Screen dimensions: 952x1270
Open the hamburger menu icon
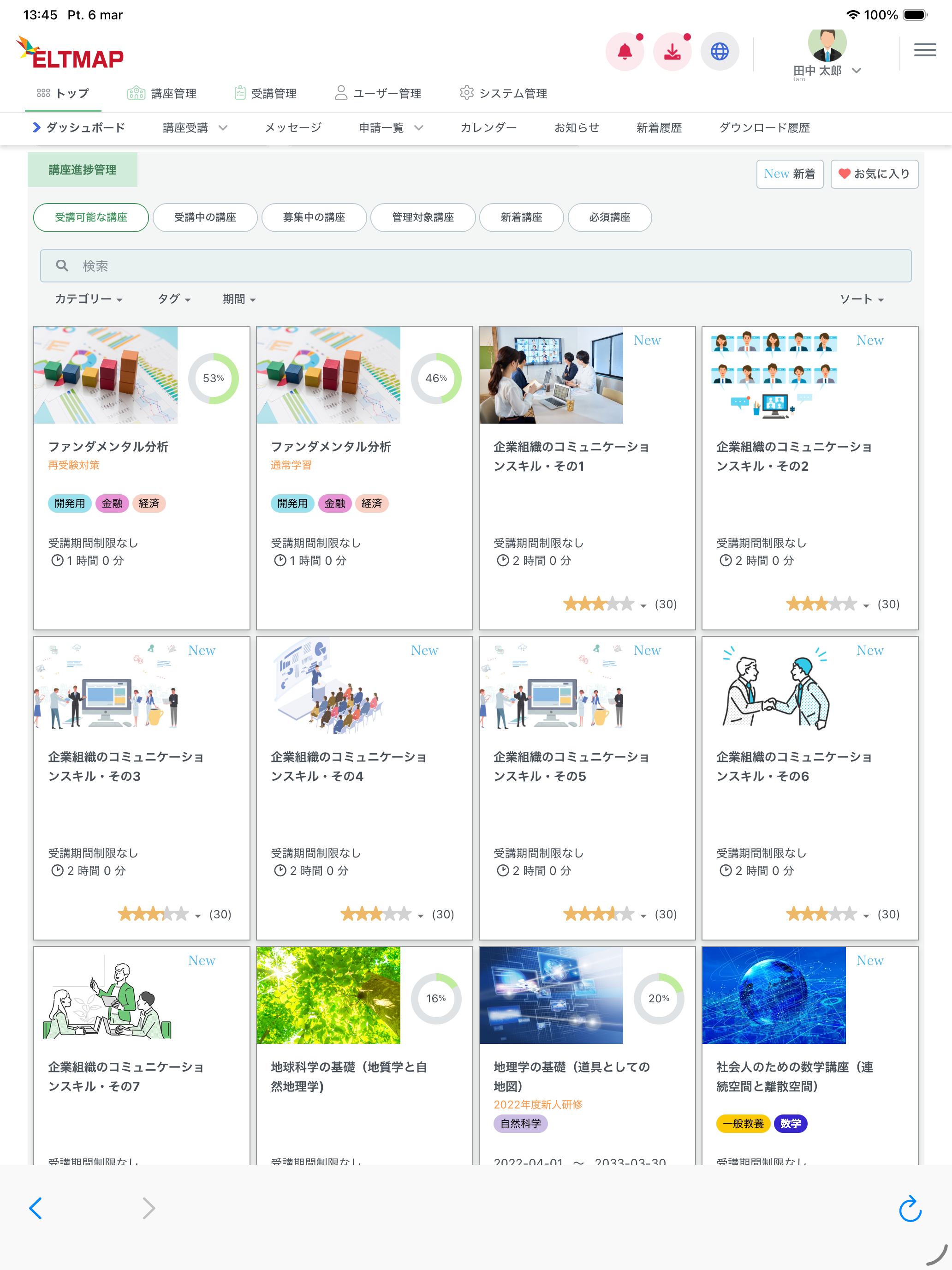pyautogui.click(x=925, y=50)
